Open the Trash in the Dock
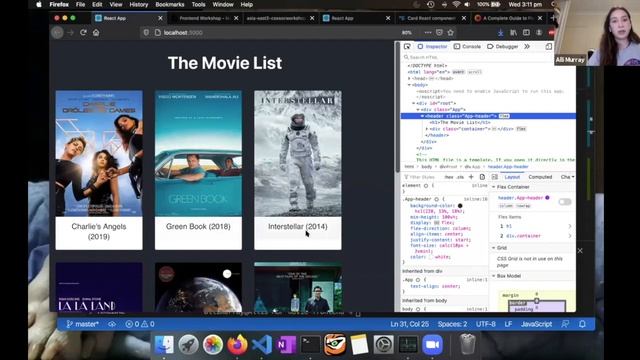The width and height of the screenshot is (640, 360). coord(467,345)
